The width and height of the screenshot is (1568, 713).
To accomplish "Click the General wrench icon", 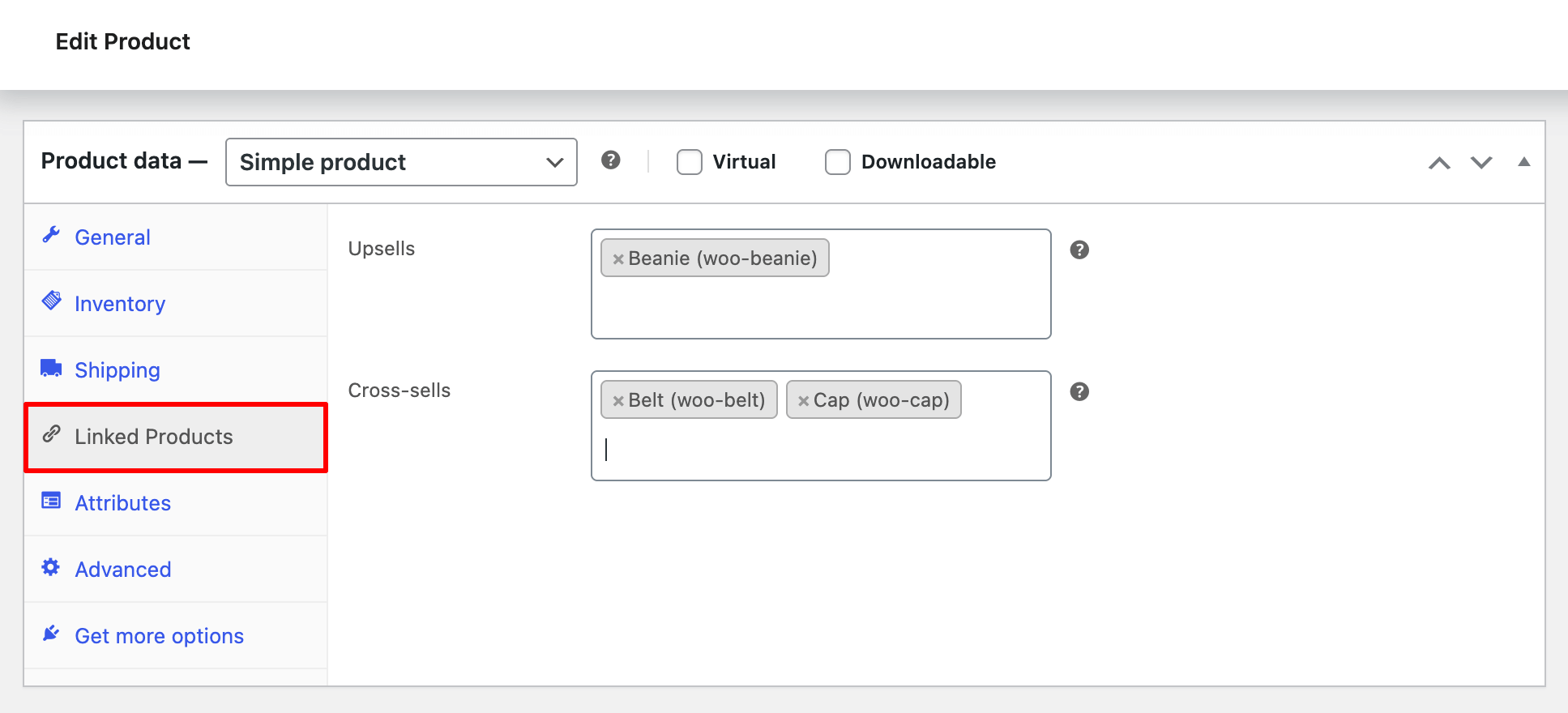I will click(x=52, y=235).
